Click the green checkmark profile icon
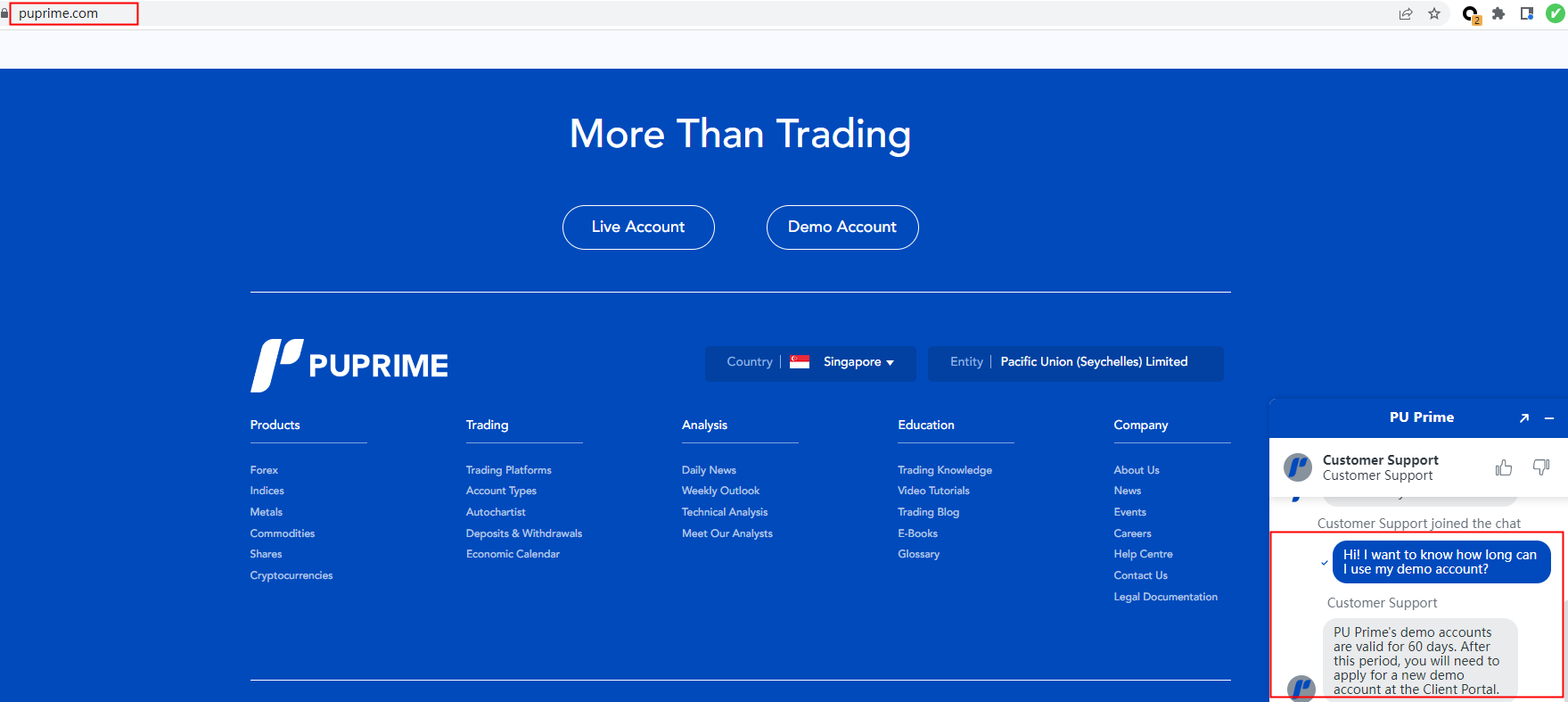This screenshot has width=1568, height=702. point(1556,13)
